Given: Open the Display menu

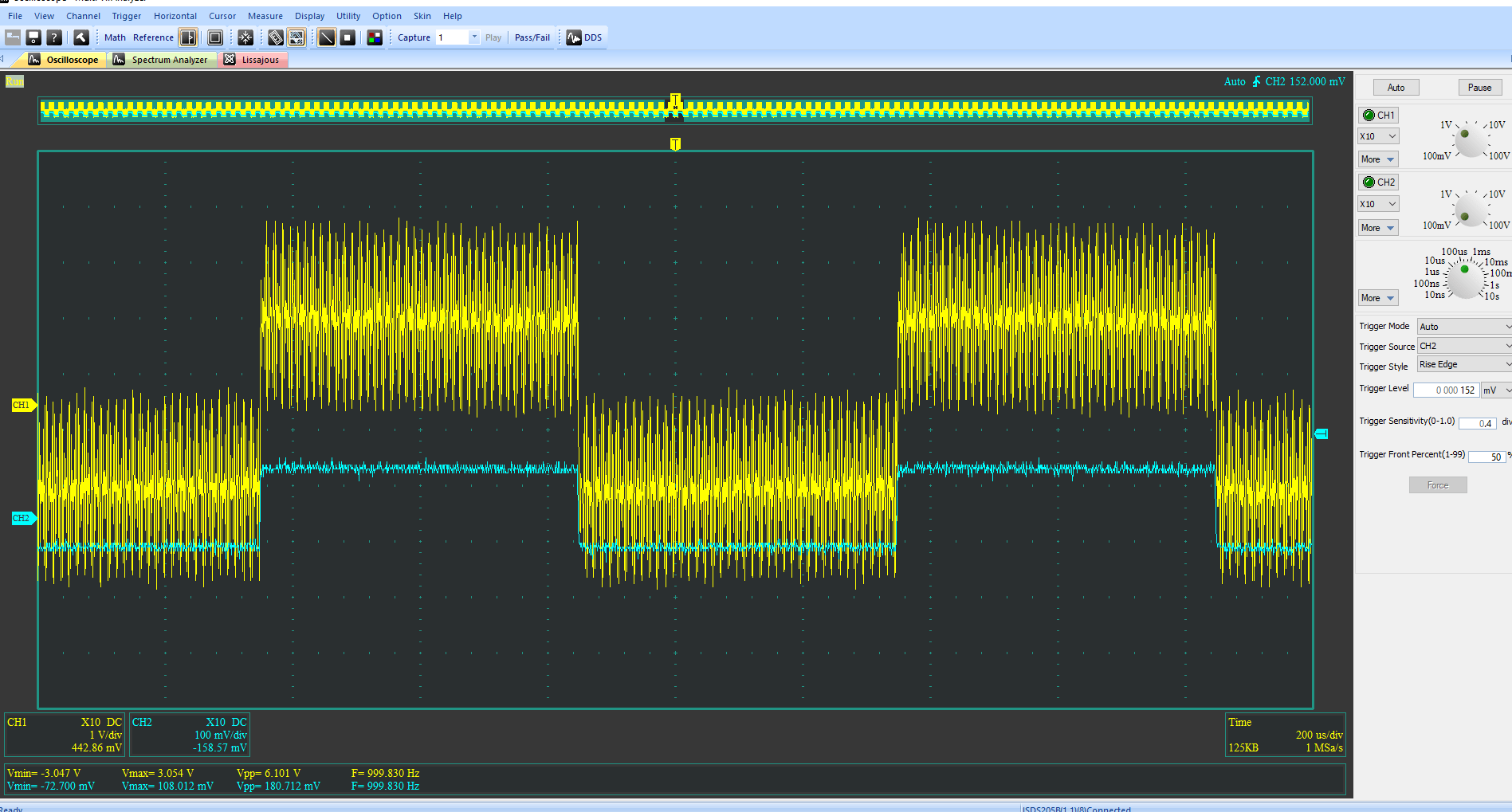Looking at the screenshot, I should click(309, 16).
